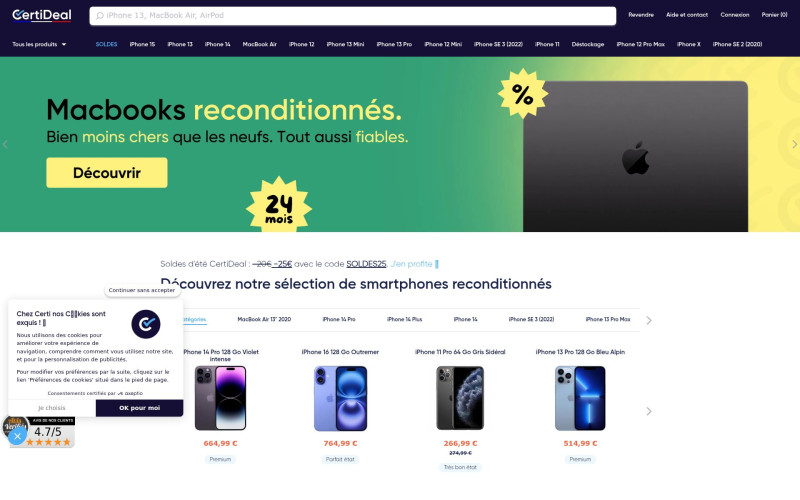Click the Découvrir button
Viewport: 800px width, 500px height.
pos(107,172)
